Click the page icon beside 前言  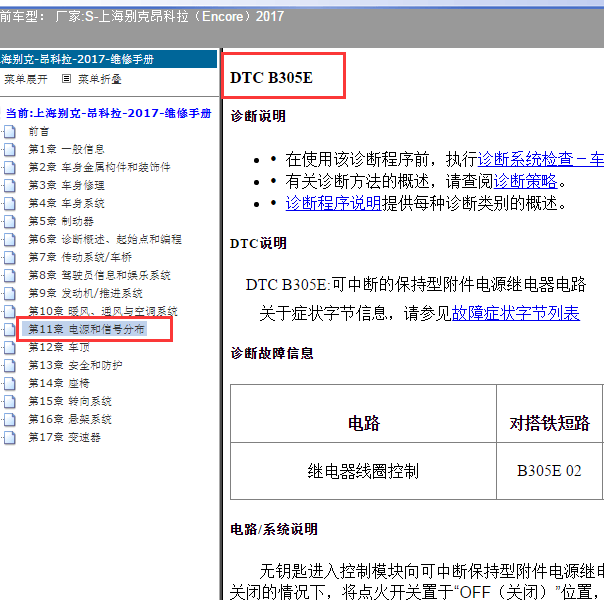pyautogui.click(x=10, y=132)
